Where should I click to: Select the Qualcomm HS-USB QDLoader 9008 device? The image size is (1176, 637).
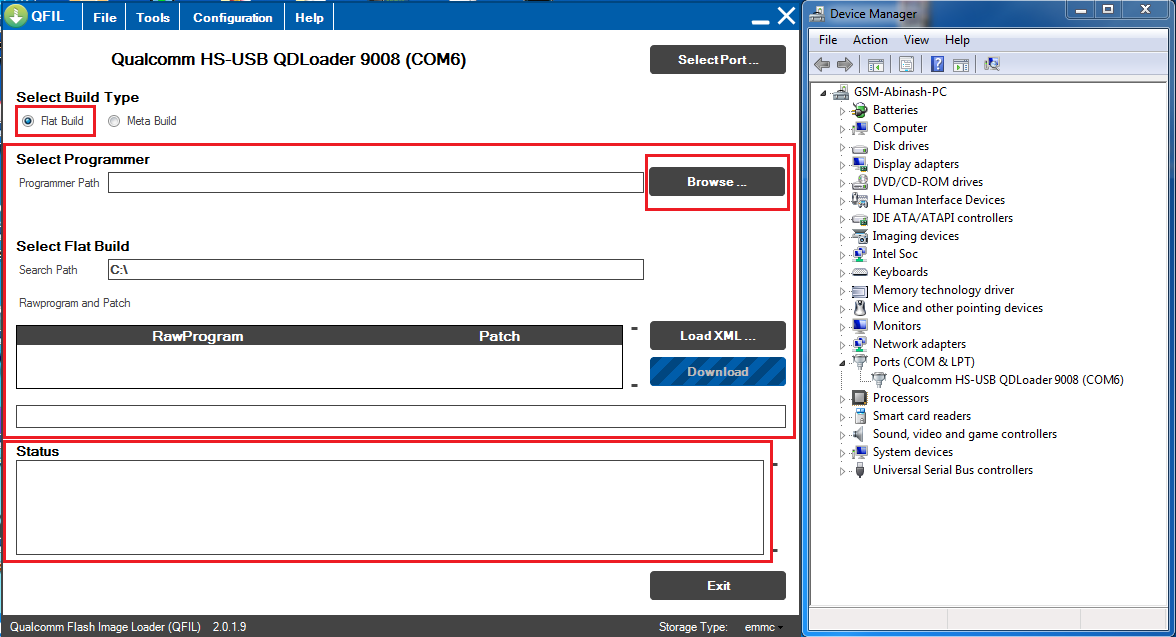1006,379
